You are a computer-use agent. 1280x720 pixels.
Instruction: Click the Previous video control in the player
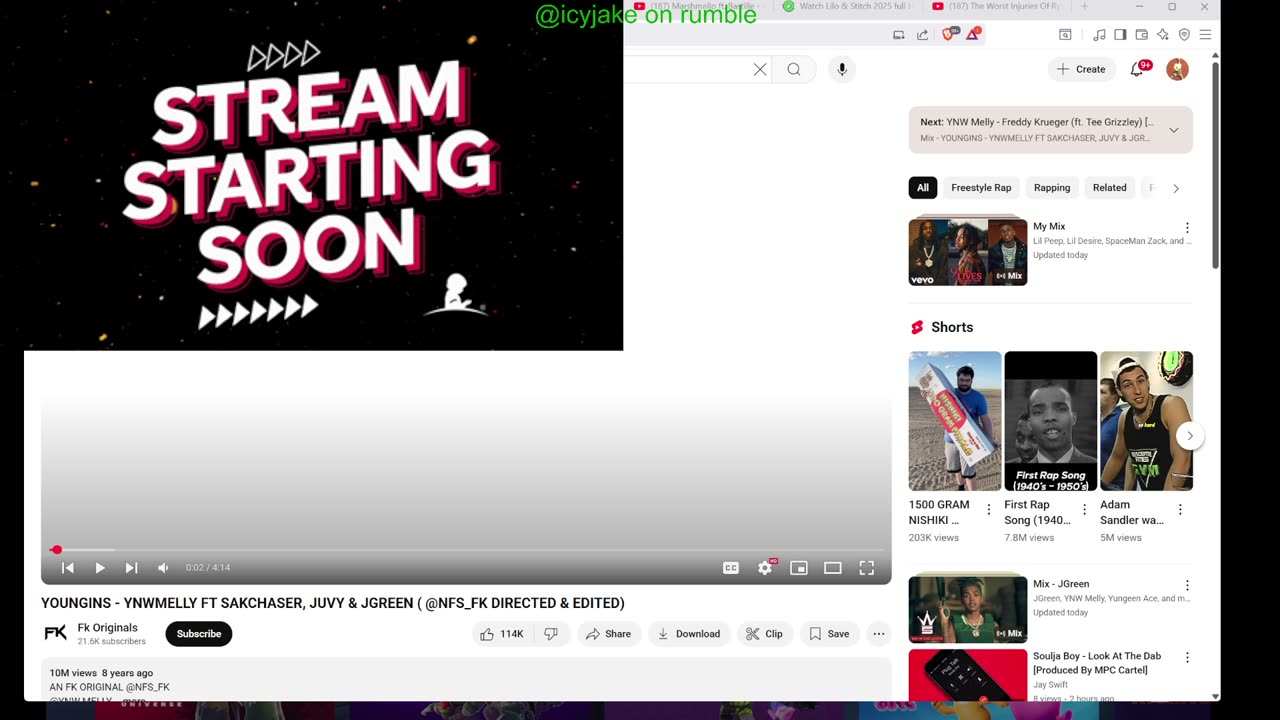coord(68,568)
